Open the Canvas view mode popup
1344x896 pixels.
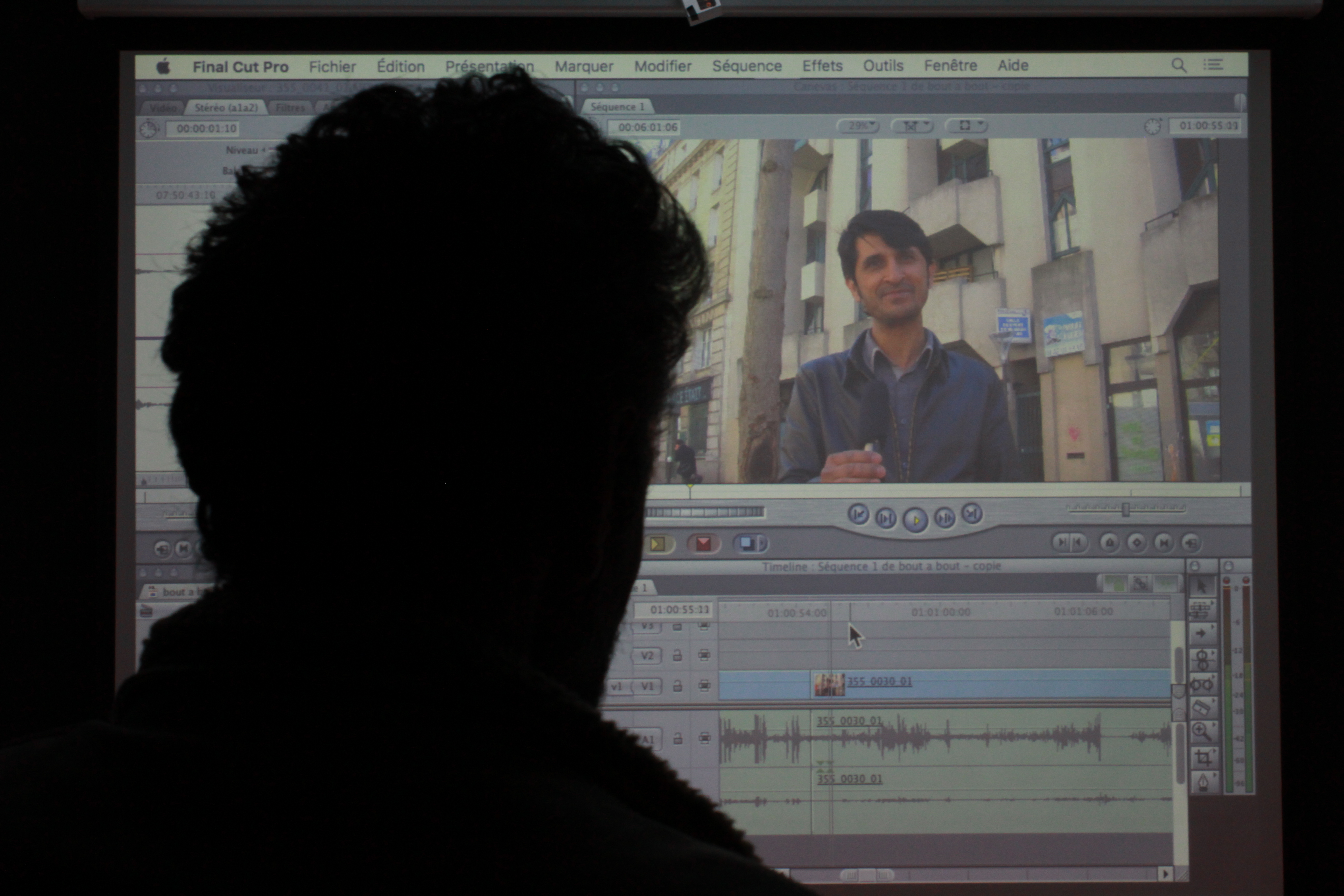(966, 125)
